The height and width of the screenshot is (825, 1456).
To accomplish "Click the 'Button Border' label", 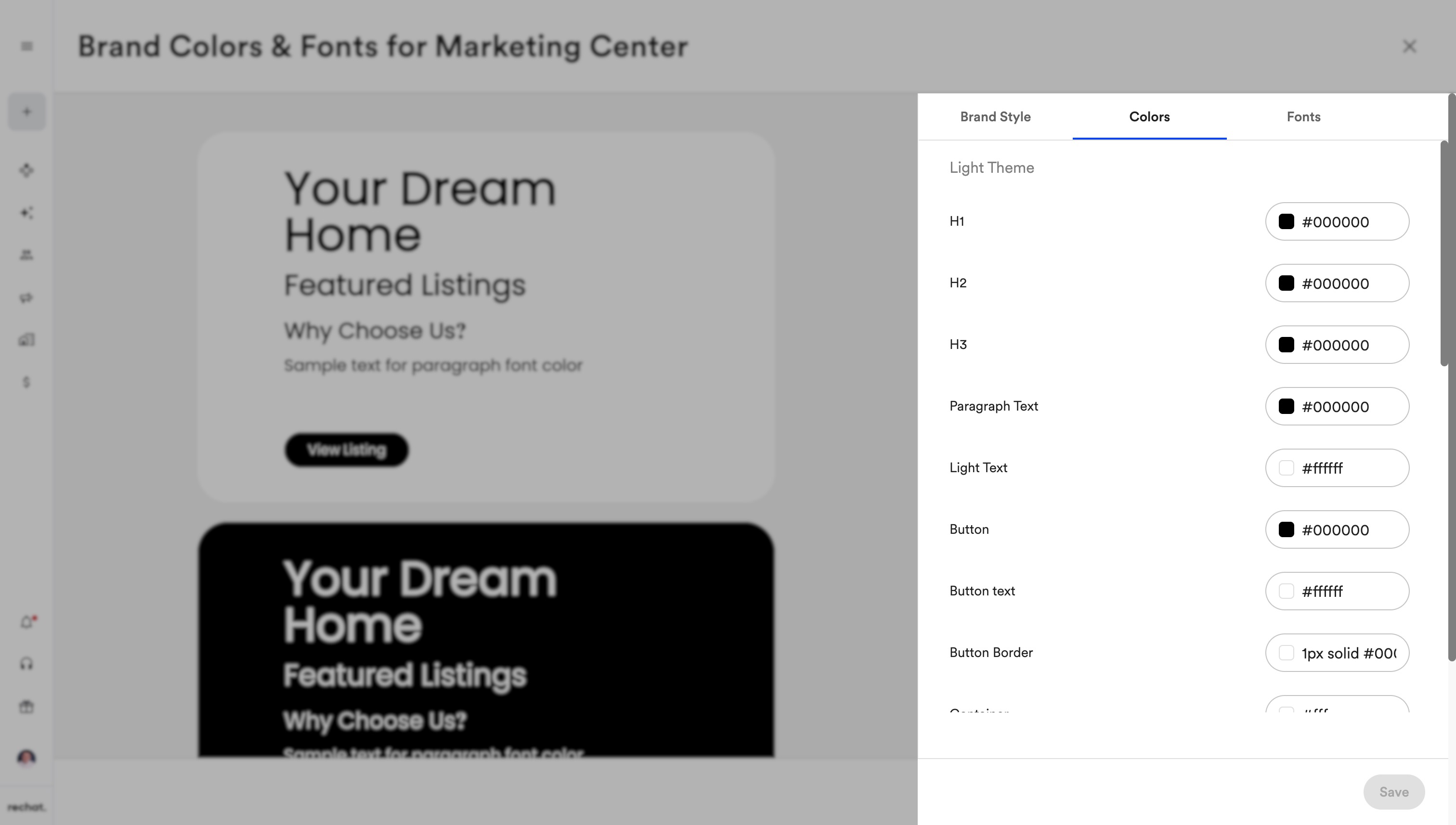I will (991, 653).
